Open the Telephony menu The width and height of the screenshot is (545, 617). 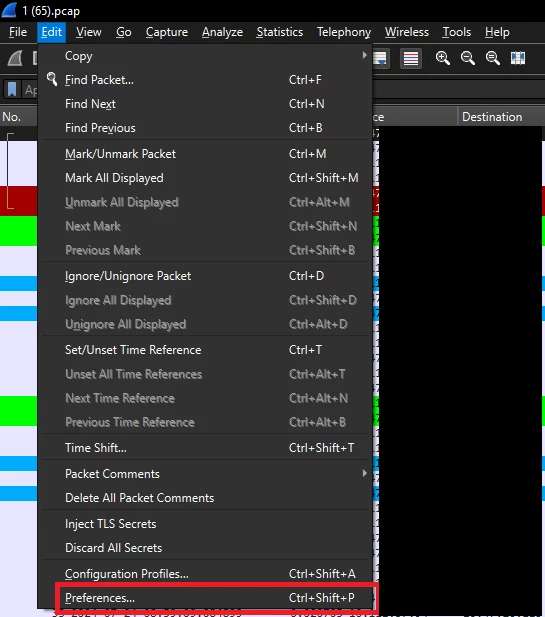point(344,32)
